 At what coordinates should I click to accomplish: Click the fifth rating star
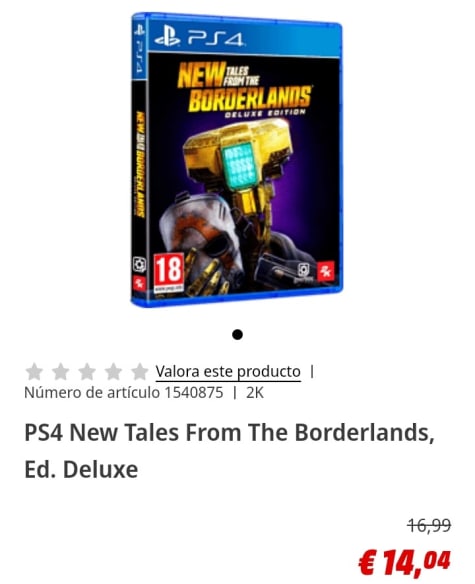point(140,371)
